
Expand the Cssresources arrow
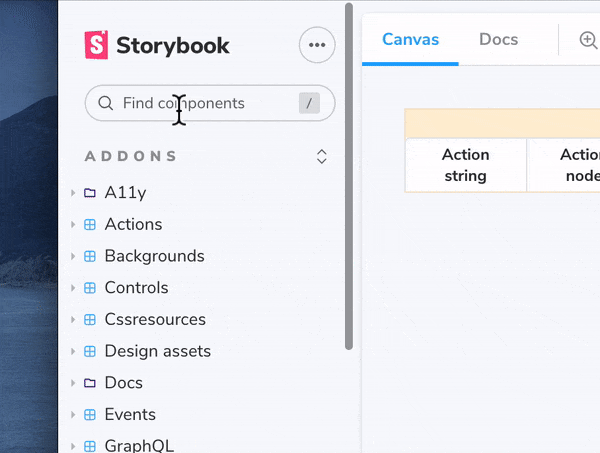click(73, 319)
